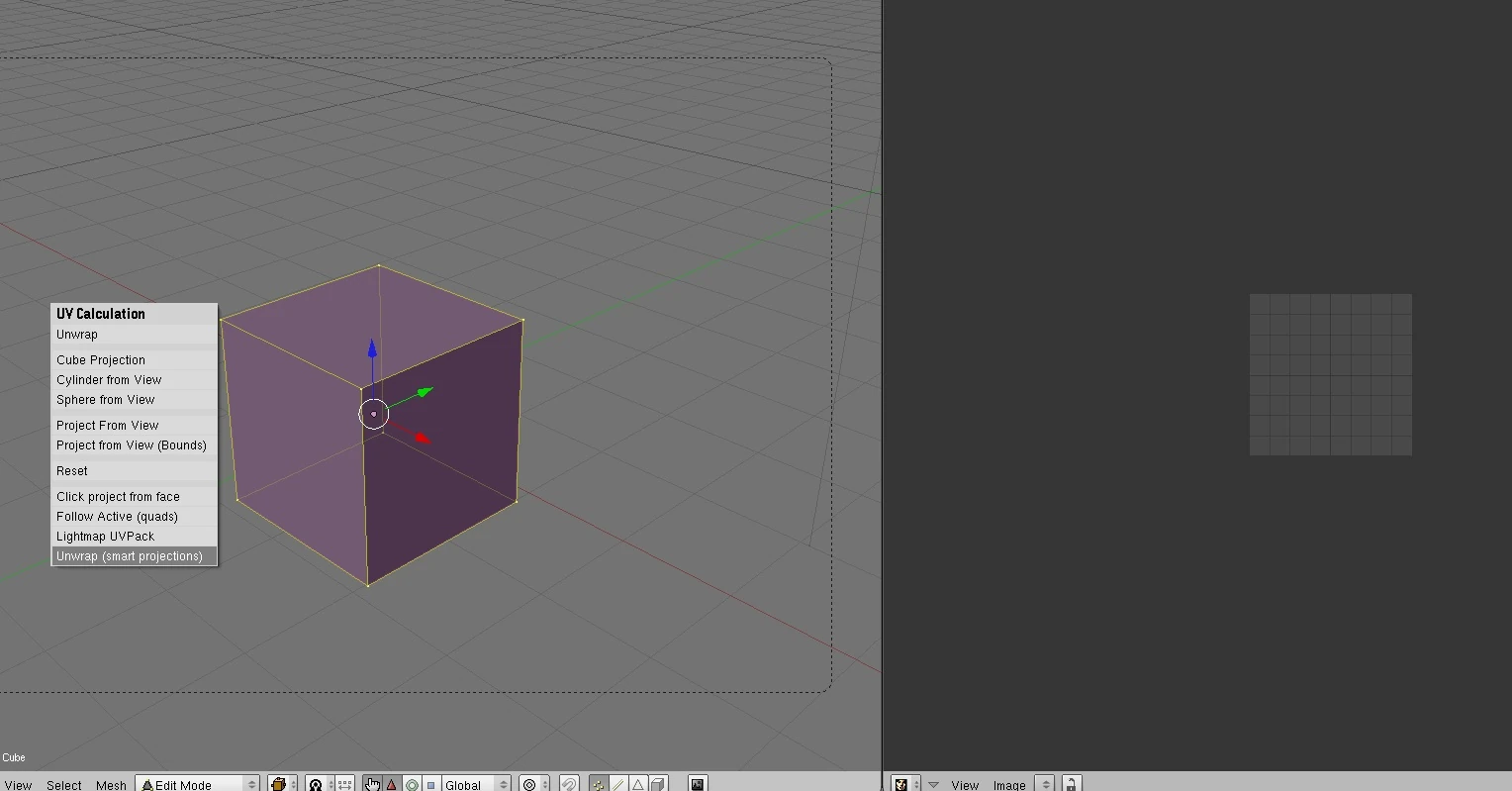Screen dimensions: 1512x791
Task: Select Follow Active (quads)
Action: pyautogui.click(x=135, y=517)
